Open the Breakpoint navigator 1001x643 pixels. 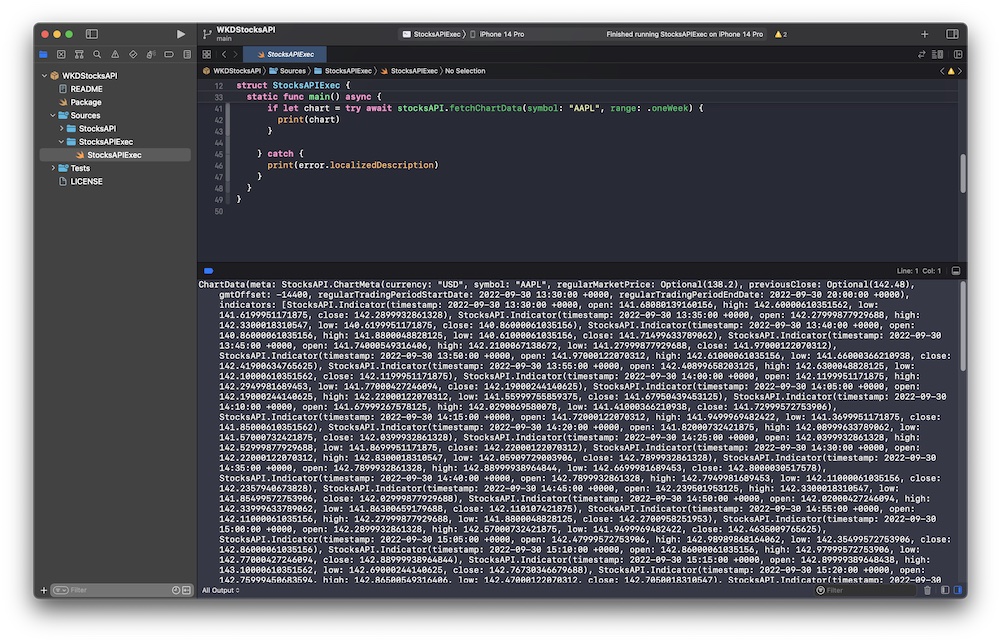click(x=169, y=55)
